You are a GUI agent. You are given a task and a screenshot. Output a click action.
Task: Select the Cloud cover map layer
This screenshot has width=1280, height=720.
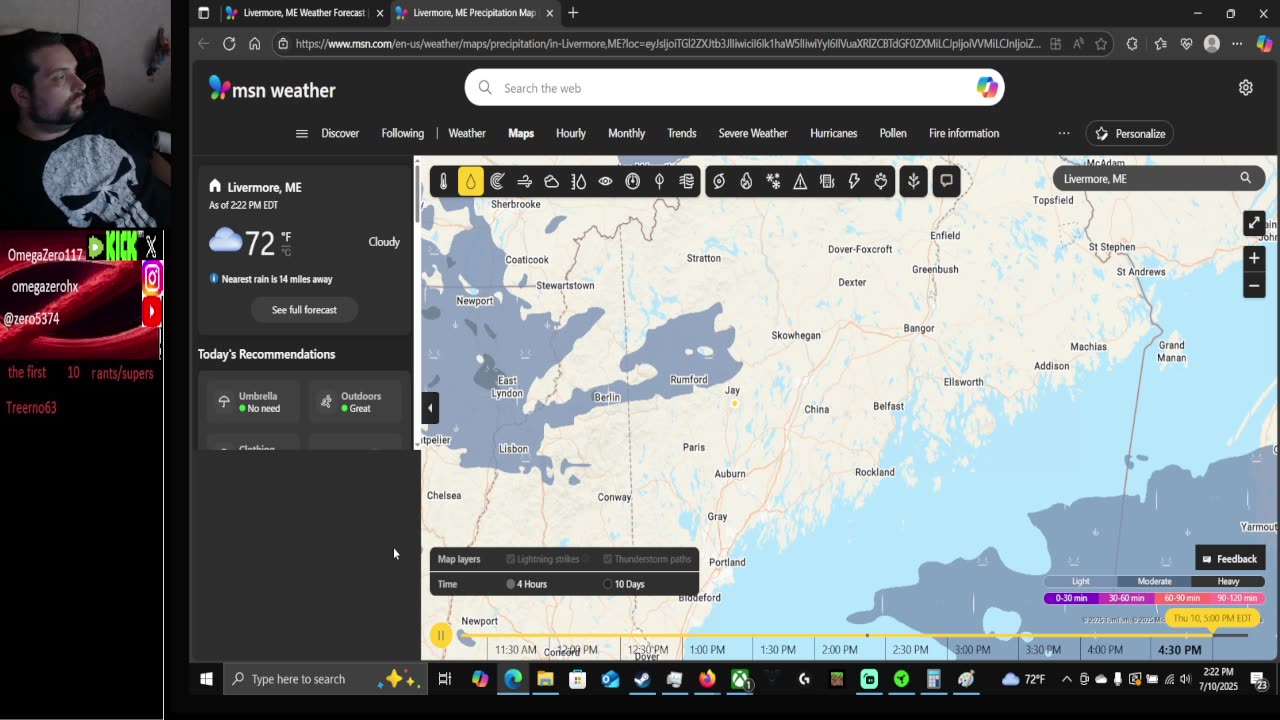point(551,181)
